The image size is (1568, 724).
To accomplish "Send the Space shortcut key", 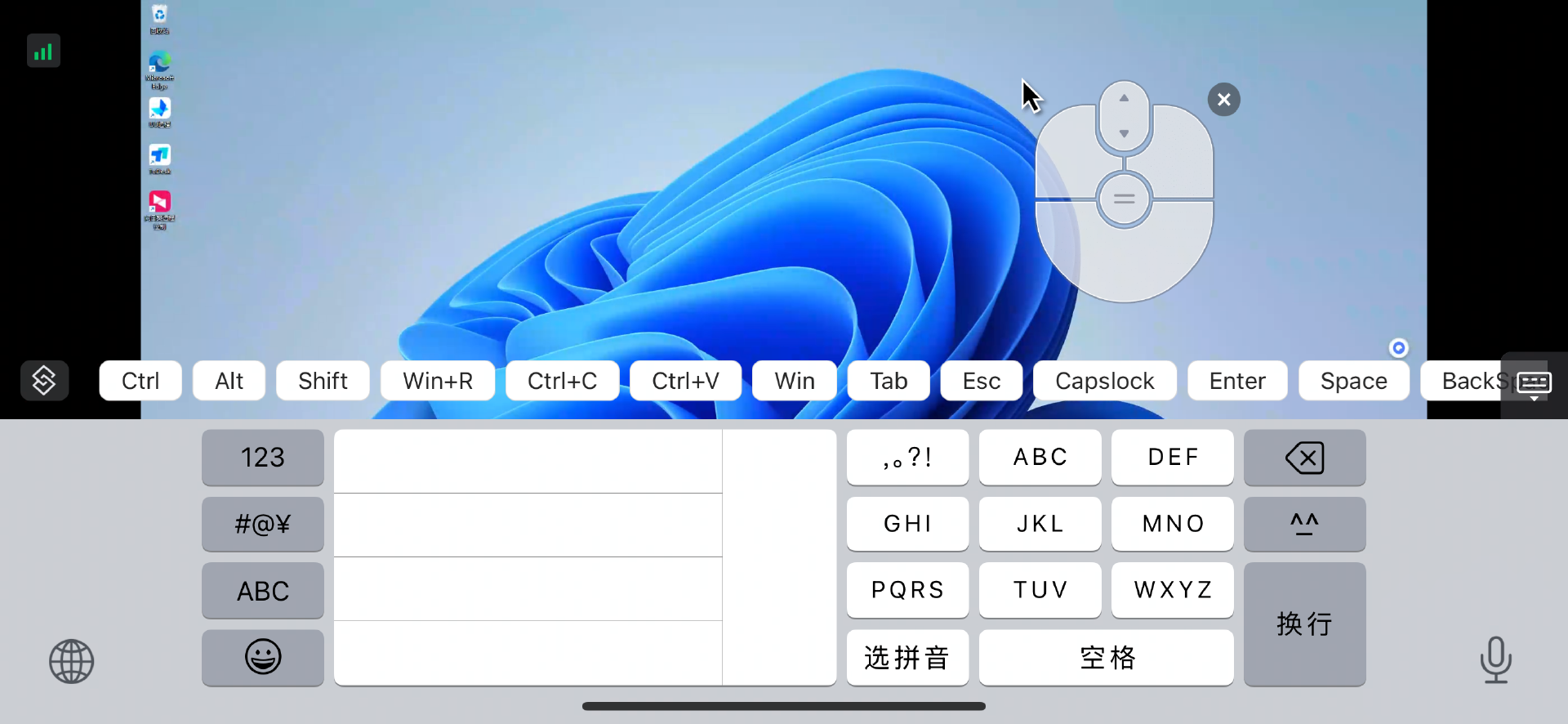I will 1353,381.
